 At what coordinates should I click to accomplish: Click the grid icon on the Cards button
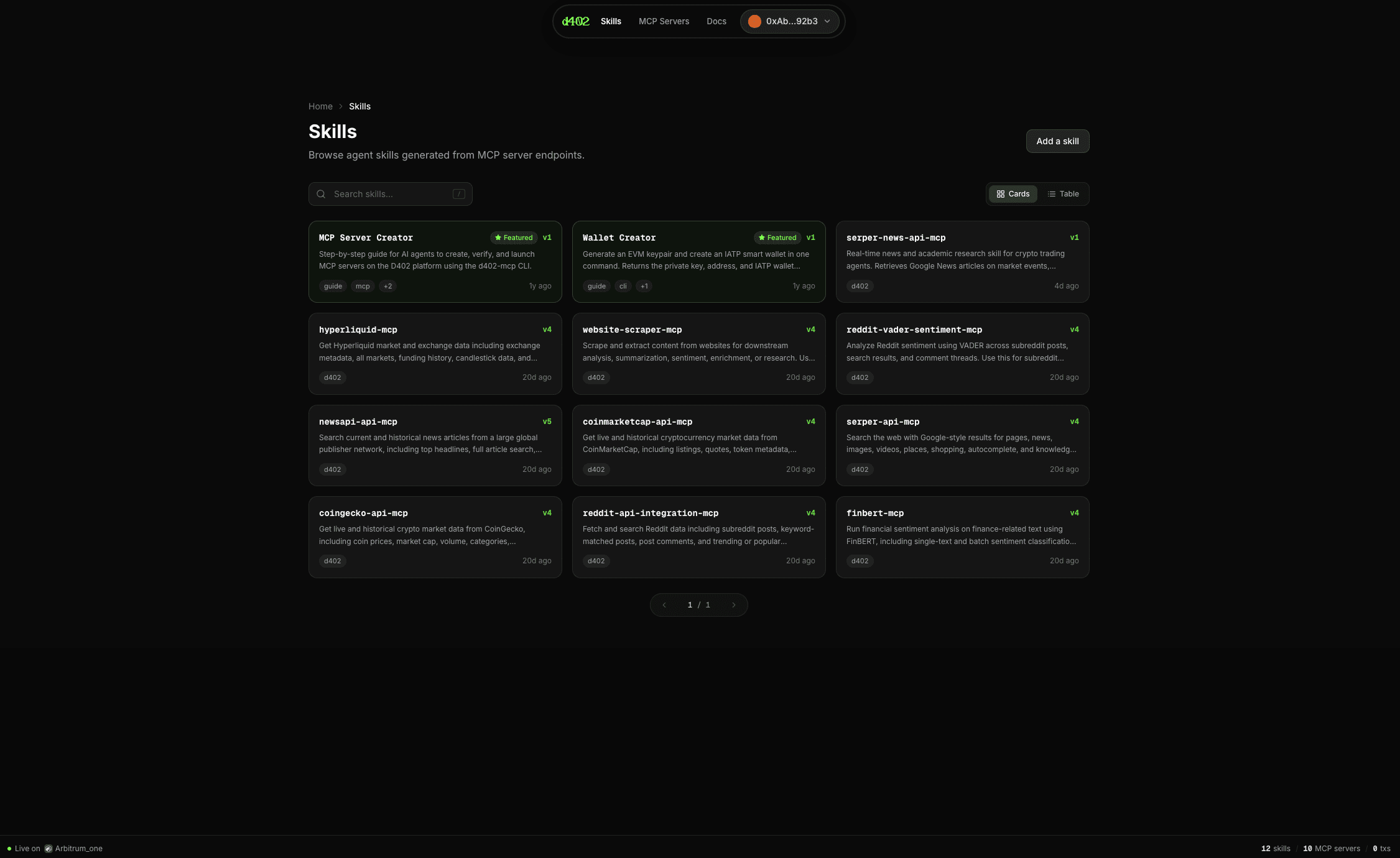coord(1001,193)
